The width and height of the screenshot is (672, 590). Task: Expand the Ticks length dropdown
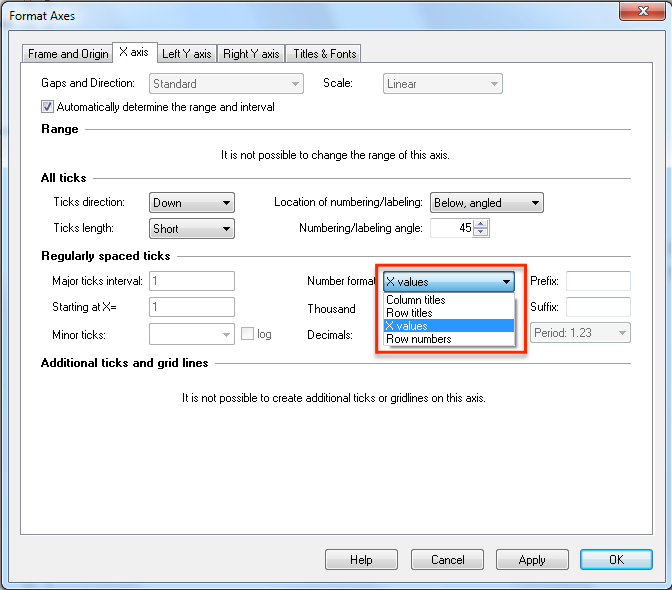[191, 229]
